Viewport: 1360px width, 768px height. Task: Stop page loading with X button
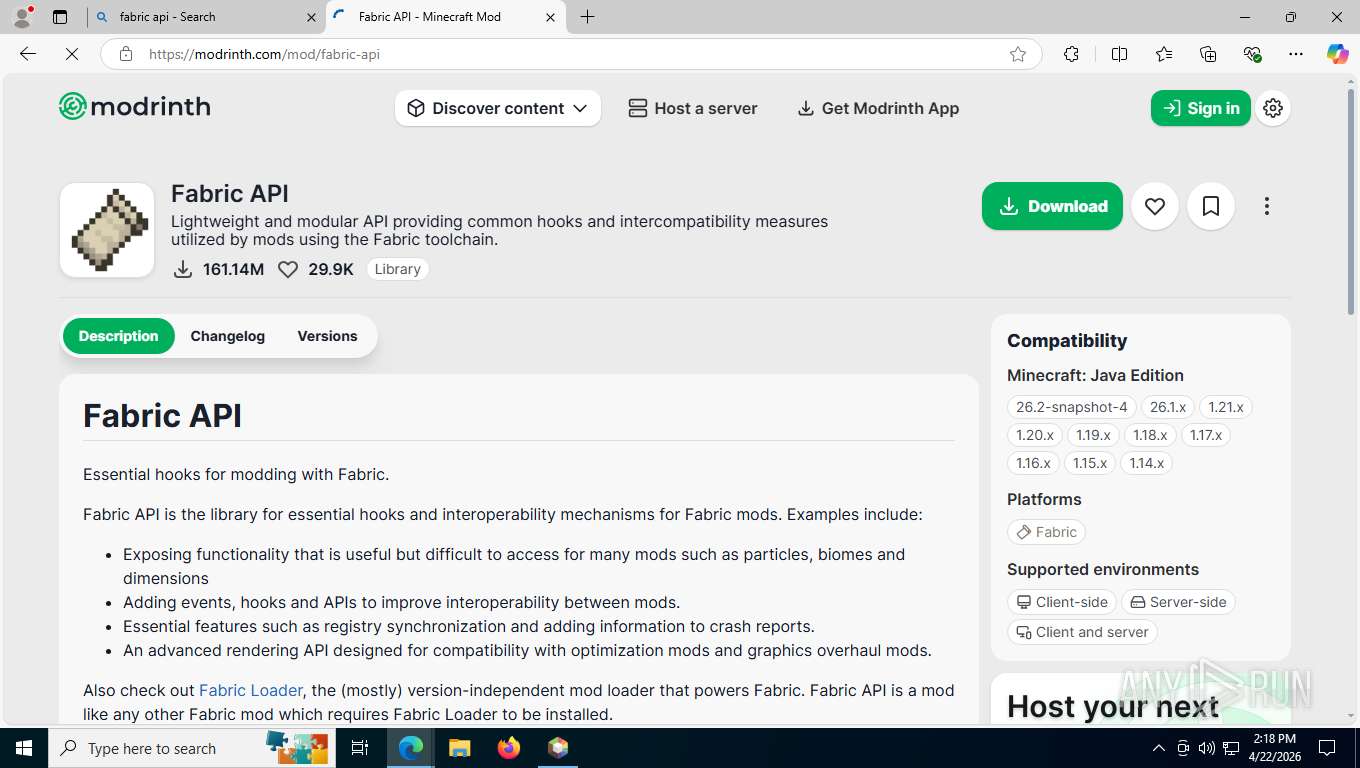tap(72, 54)
